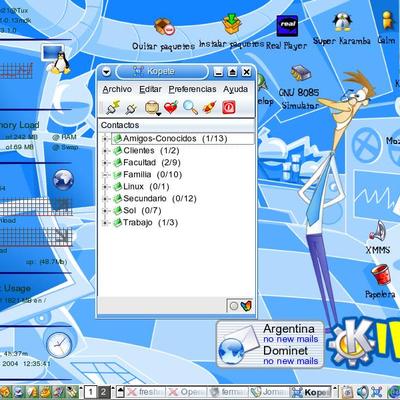
Task: Click the first panel launcher icon at bottom-left
Action: coord(5,392)
